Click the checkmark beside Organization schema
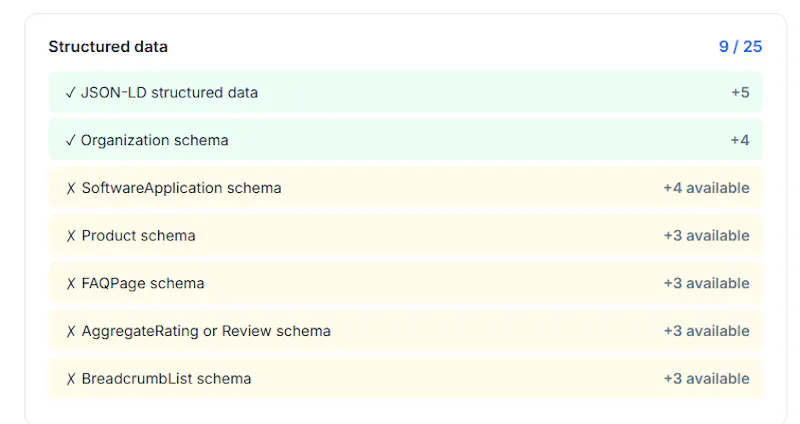This screenshot has height=424, width=800. tap(70, 140)
